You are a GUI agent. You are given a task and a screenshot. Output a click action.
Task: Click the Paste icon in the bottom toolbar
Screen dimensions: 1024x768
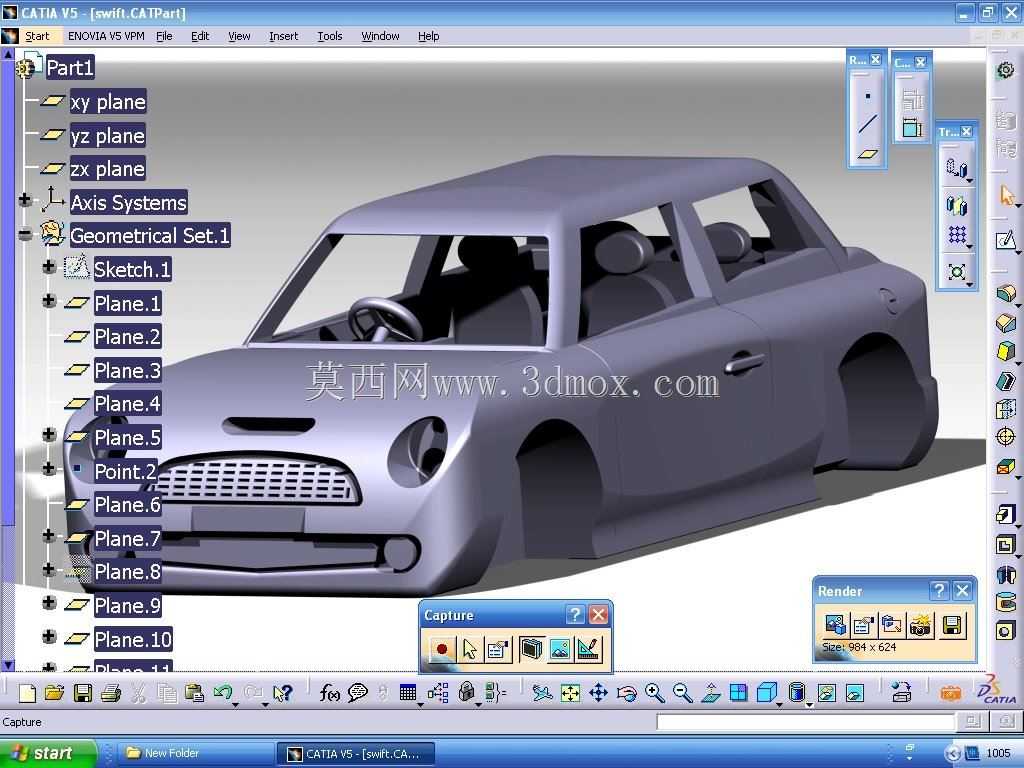[194, 692]
